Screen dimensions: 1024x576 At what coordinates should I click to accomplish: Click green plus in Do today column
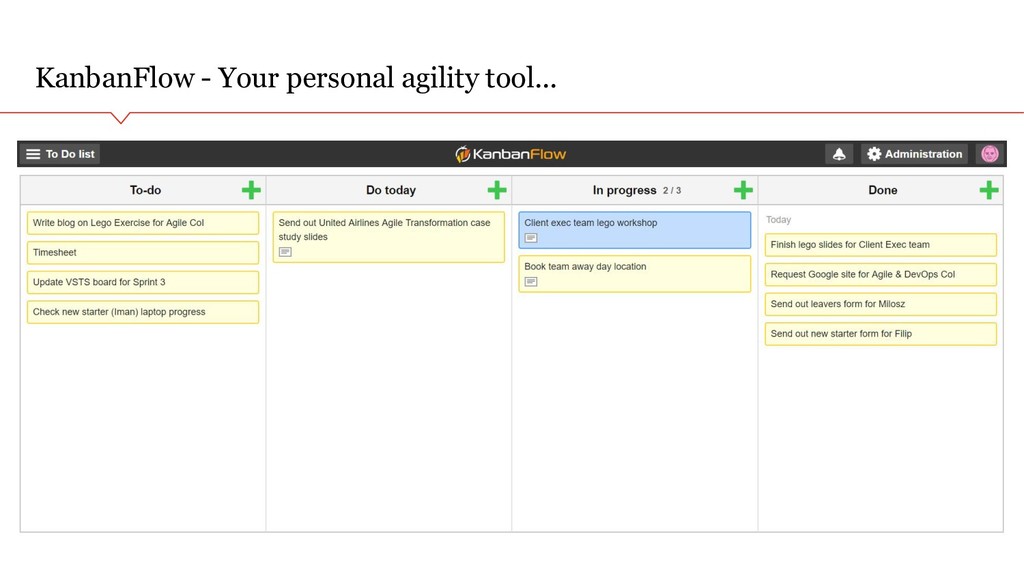coord(497,190)
